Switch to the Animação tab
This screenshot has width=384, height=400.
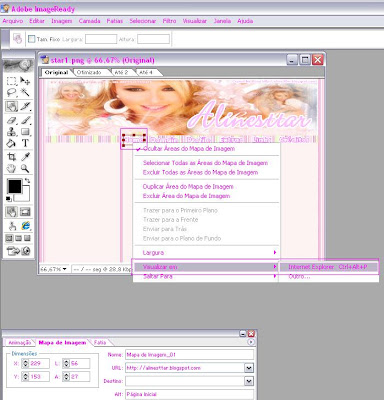[x=19, y=342]
